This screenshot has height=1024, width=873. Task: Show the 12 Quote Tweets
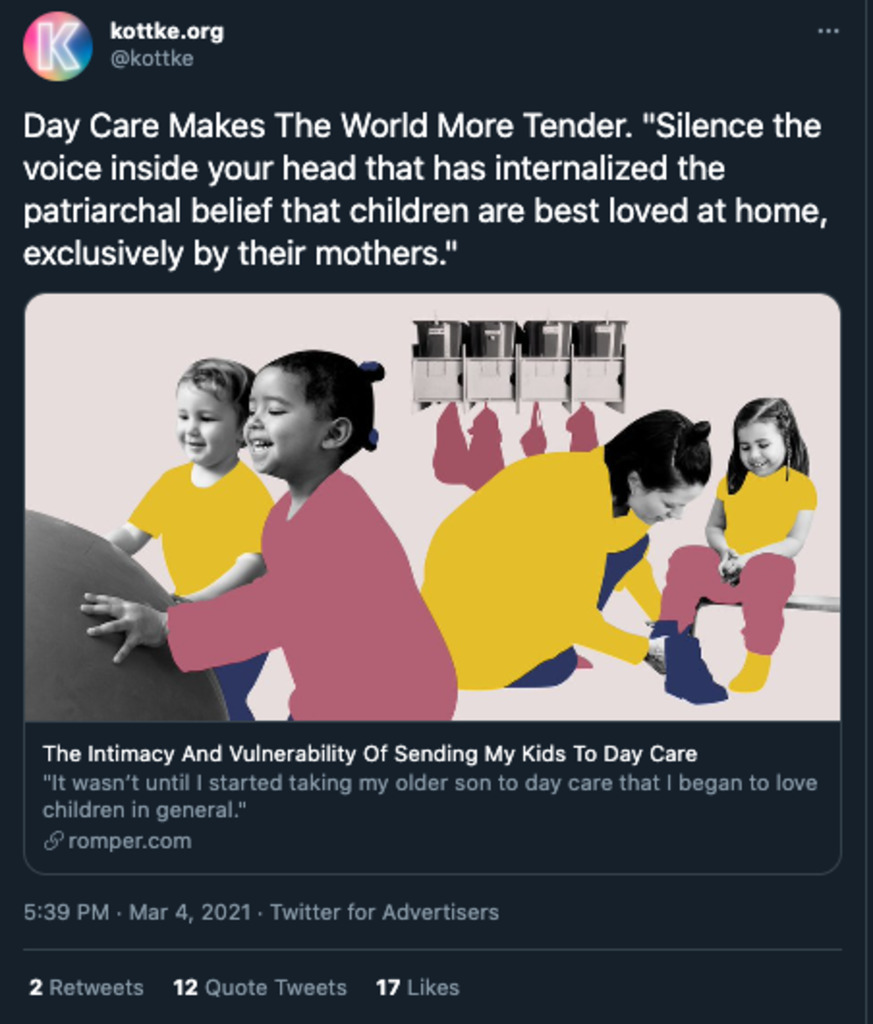coord(260,987)
